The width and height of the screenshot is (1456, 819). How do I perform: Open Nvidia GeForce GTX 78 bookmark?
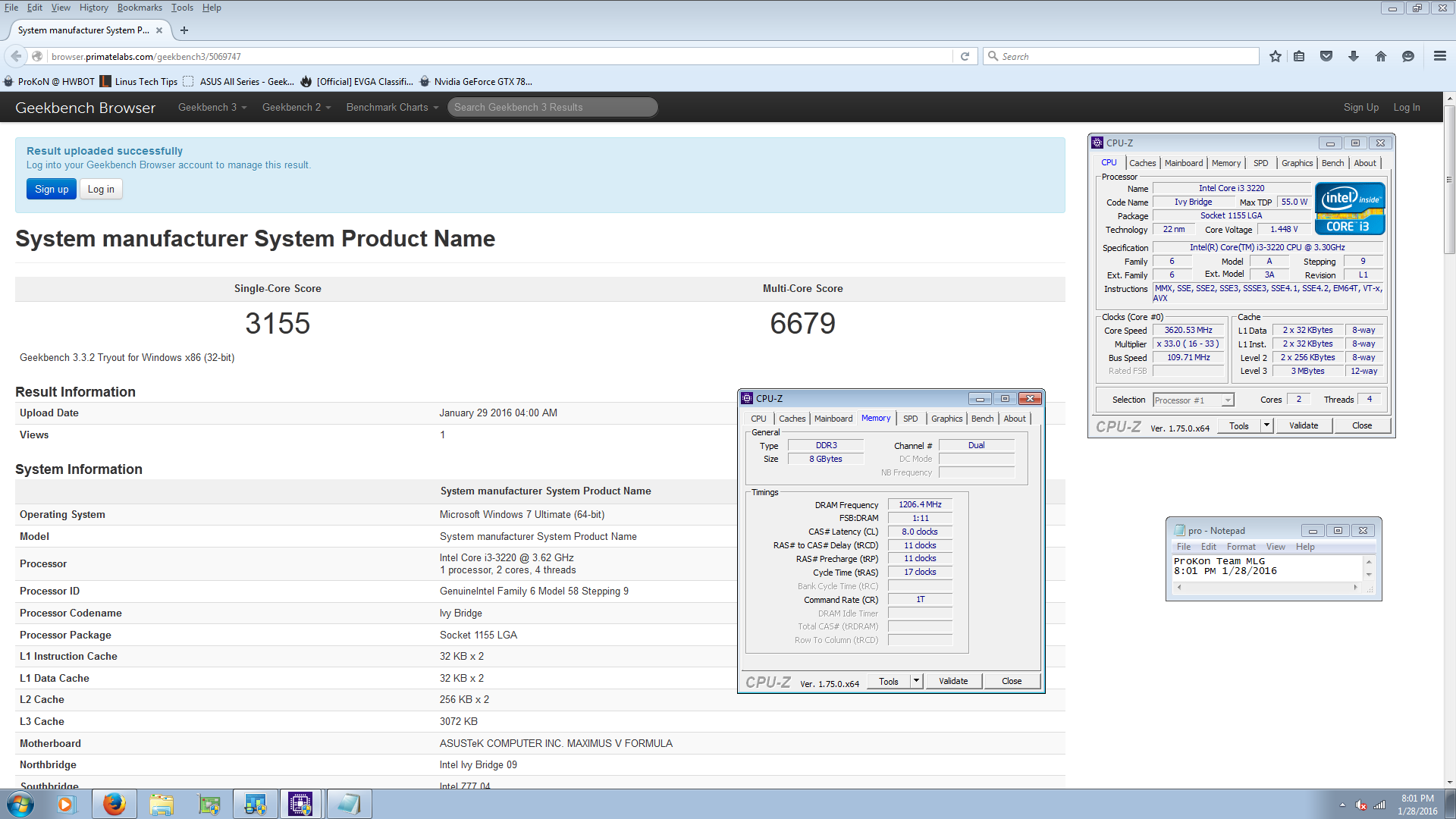475,81
